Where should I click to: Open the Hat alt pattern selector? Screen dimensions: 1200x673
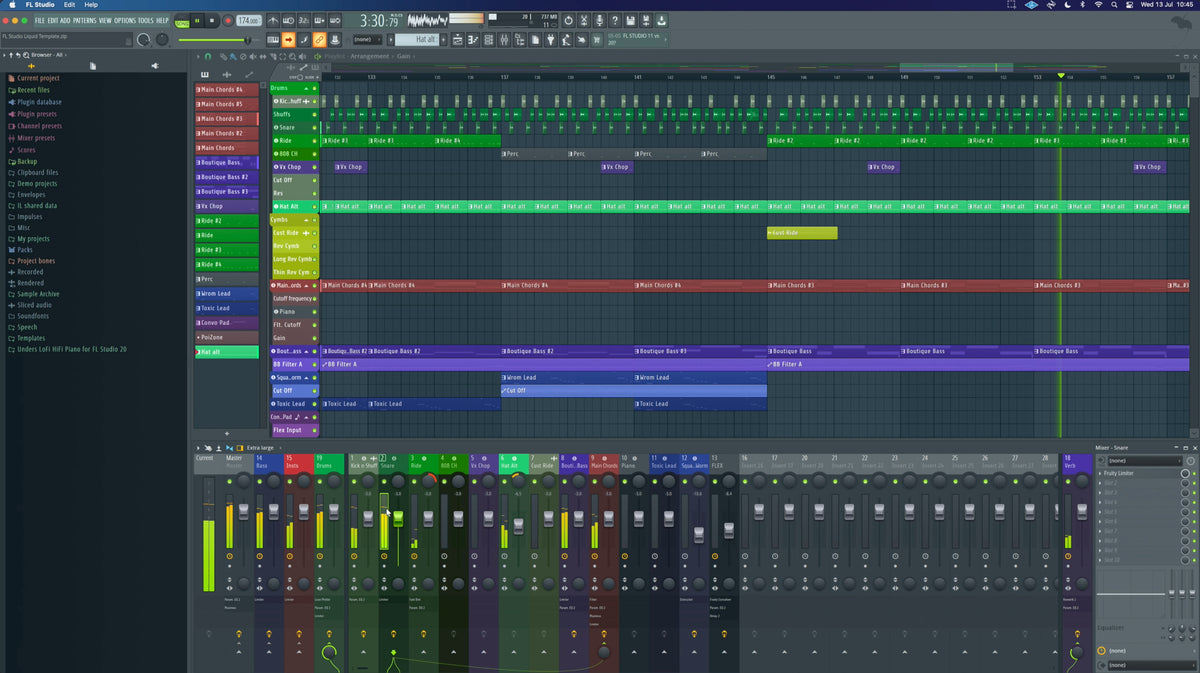pyautogui.click(x=419, y=40)
